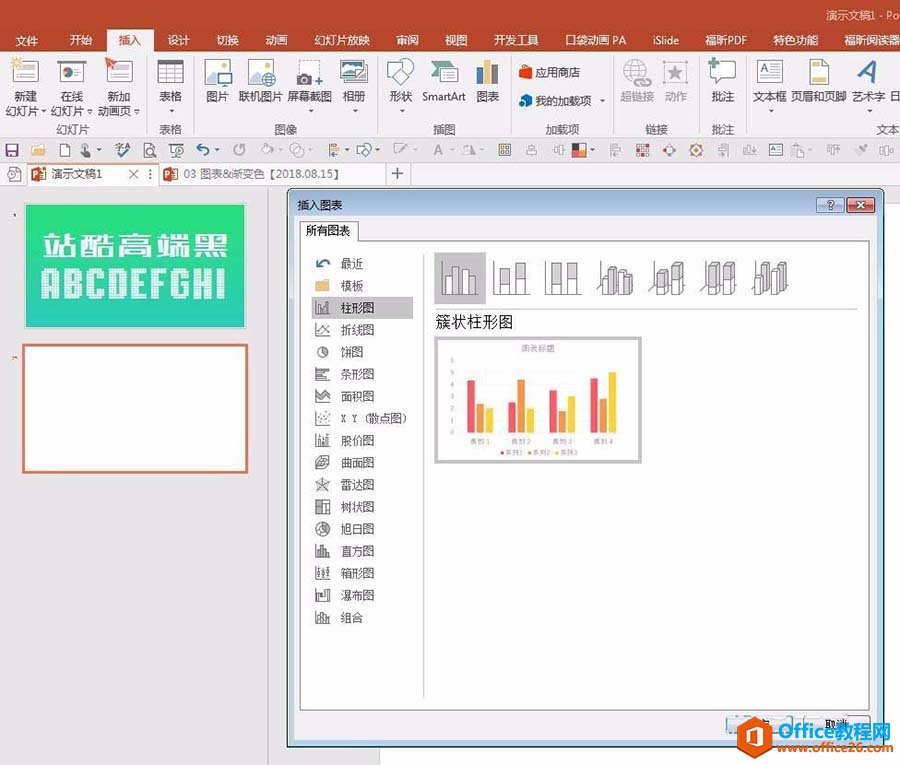
Task: Choose Recent (最近) chart category
Action: [x=362, y=263]
